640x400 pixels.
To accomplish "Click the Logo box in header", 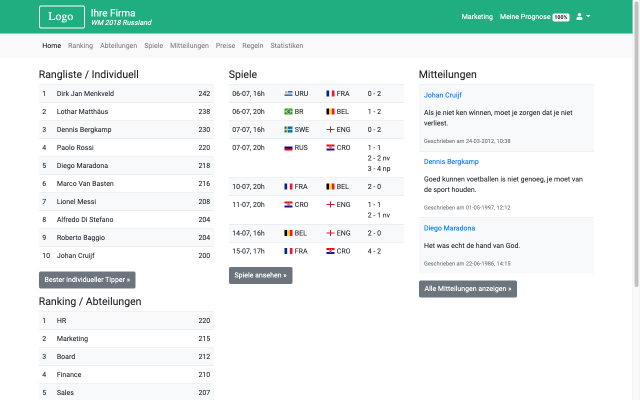I will (61, 17).
